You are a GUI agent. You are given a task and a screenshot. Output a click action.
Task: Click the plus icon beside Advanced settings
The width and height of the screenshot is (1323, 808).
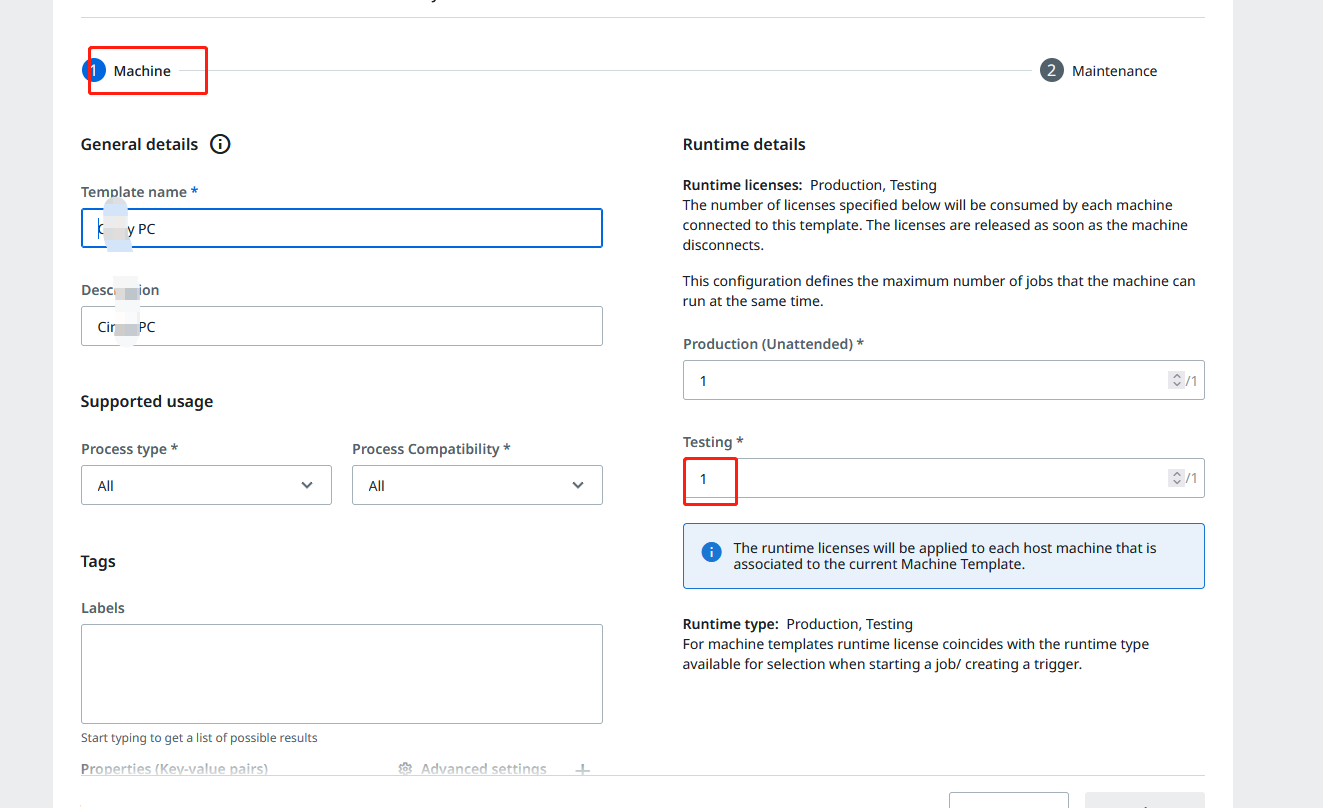pyautogui.click(x=582, y=770)
